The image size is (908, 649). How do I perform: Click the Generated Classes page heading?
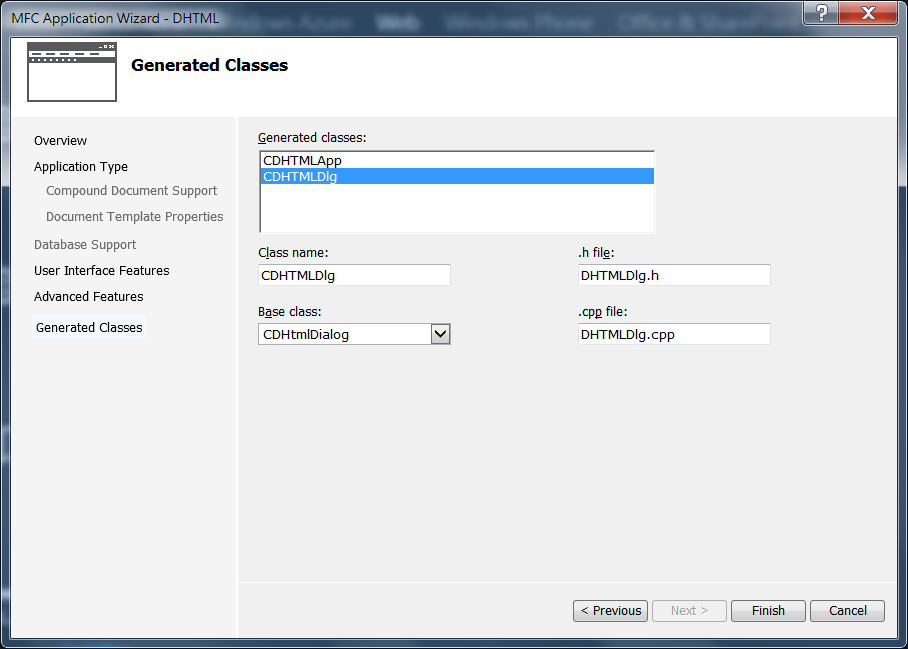210,65
